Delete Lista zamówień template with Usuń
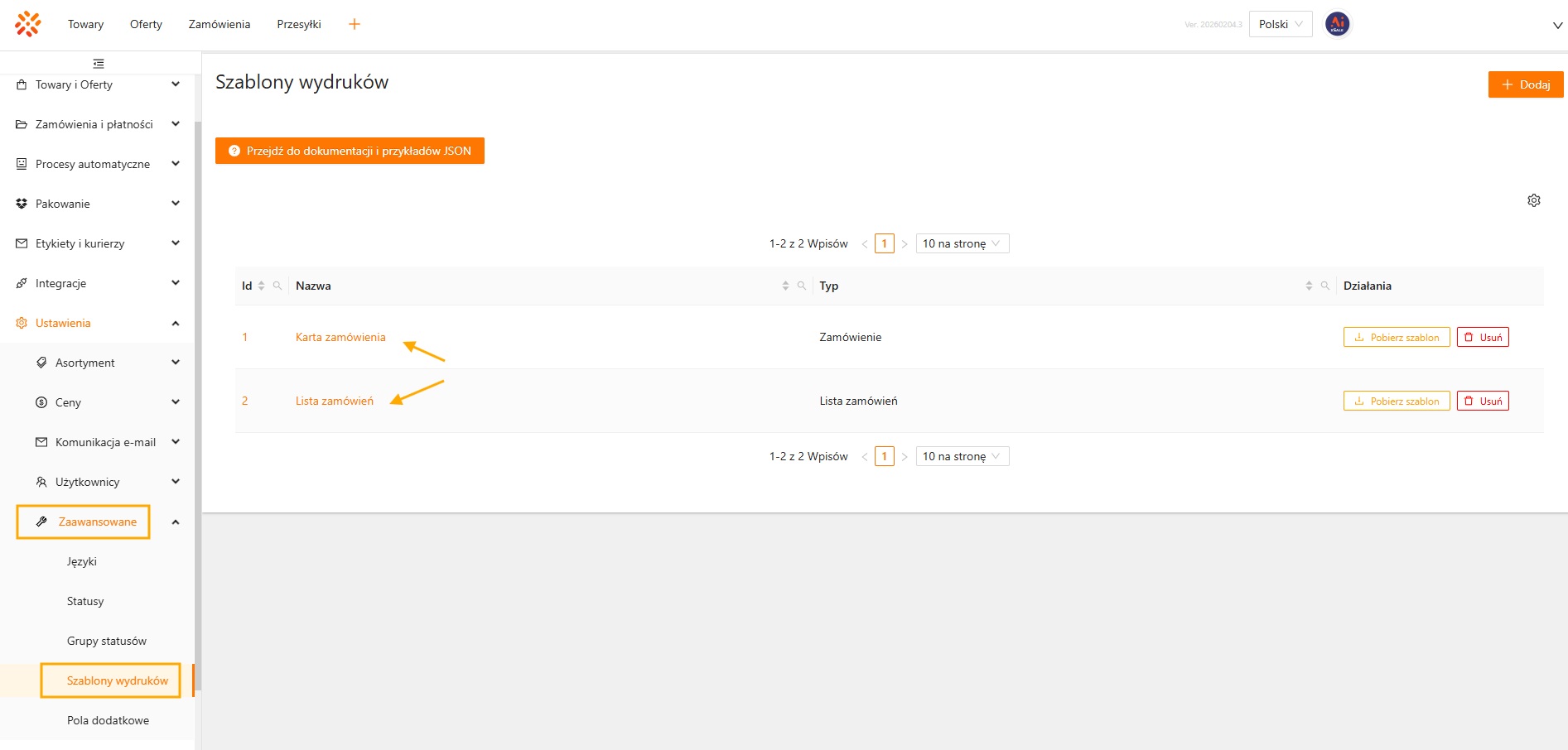This screenshot has height=750, width=1568. point(1482,401)
